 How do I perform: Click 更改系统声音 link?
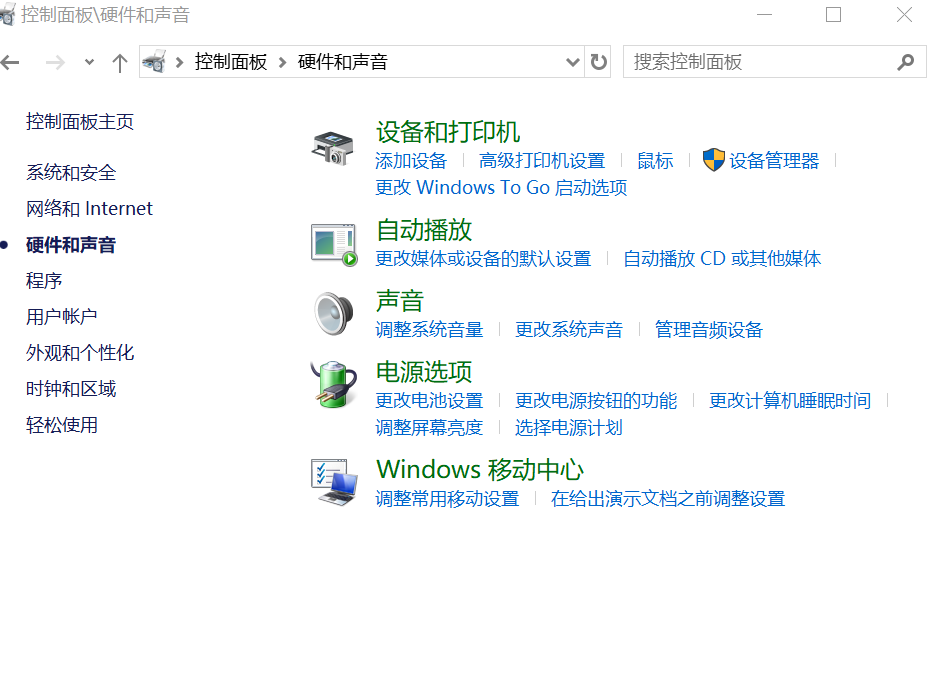tap(568, 330)
